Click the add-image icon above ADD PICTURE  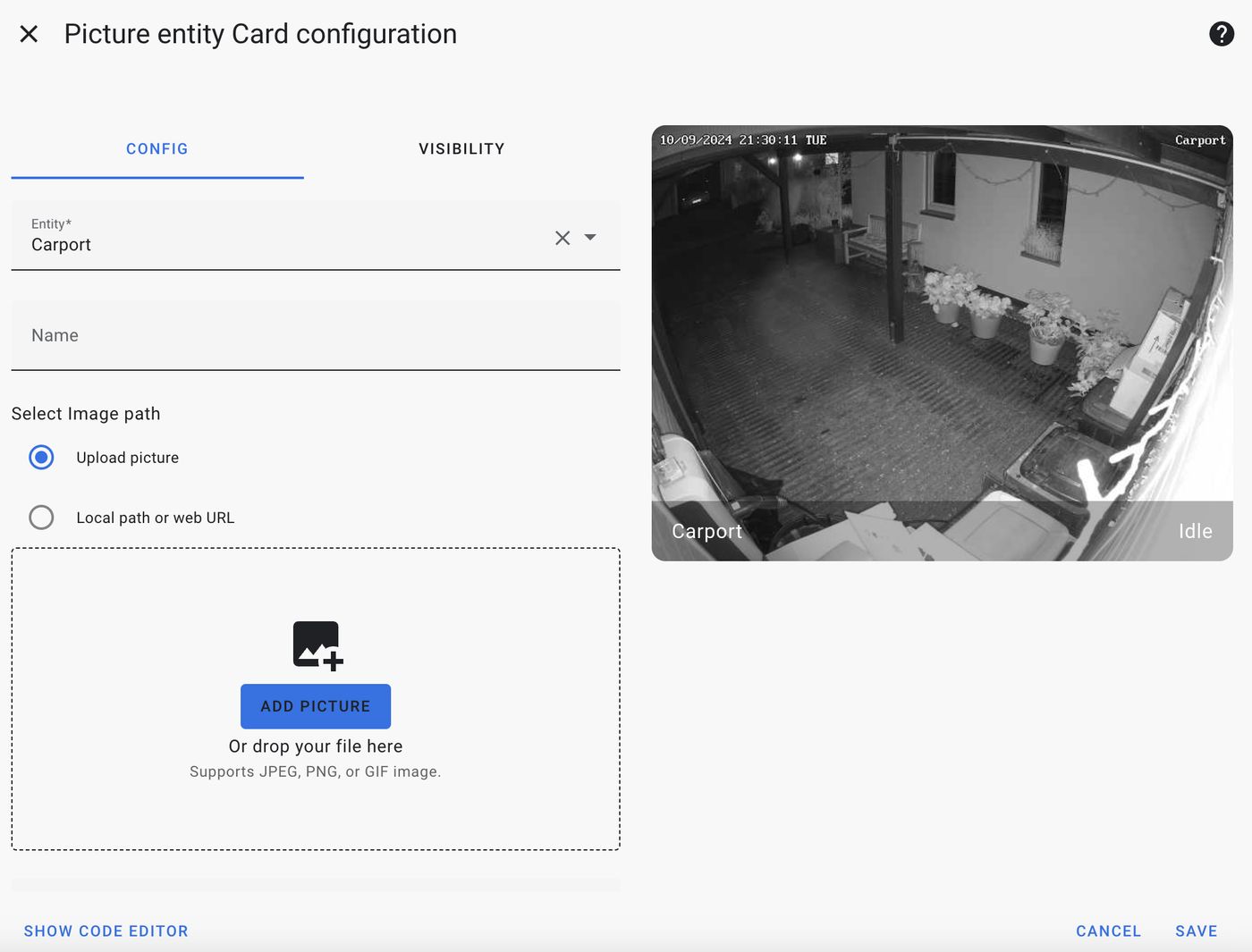coord(315,644)
